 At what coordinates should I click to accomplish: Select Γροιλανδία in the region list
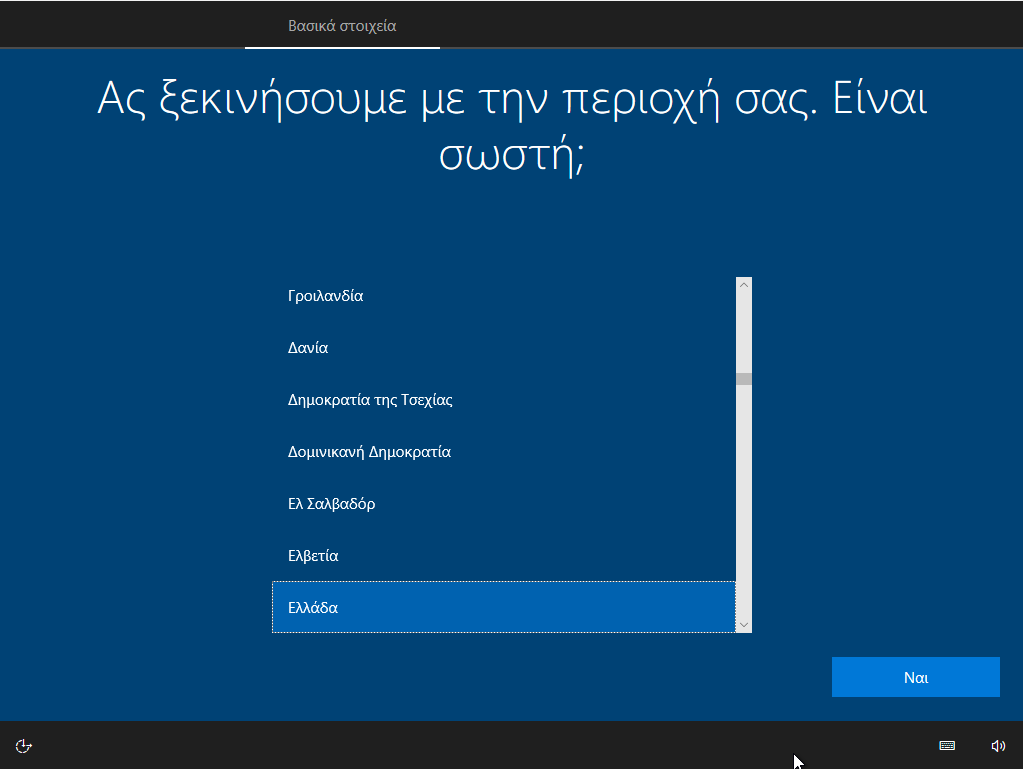pos(504,295)
